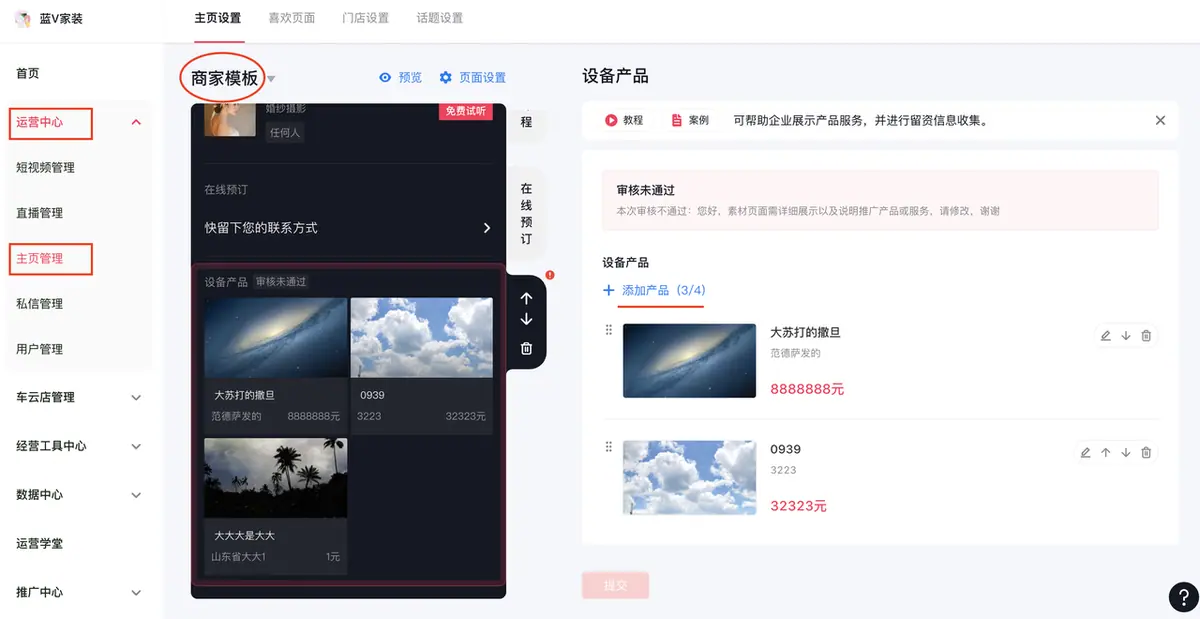Viewport: 1200px width, 619px height.
Task: Click 添加产品 (3/4)
Action: tap(664, 290)
